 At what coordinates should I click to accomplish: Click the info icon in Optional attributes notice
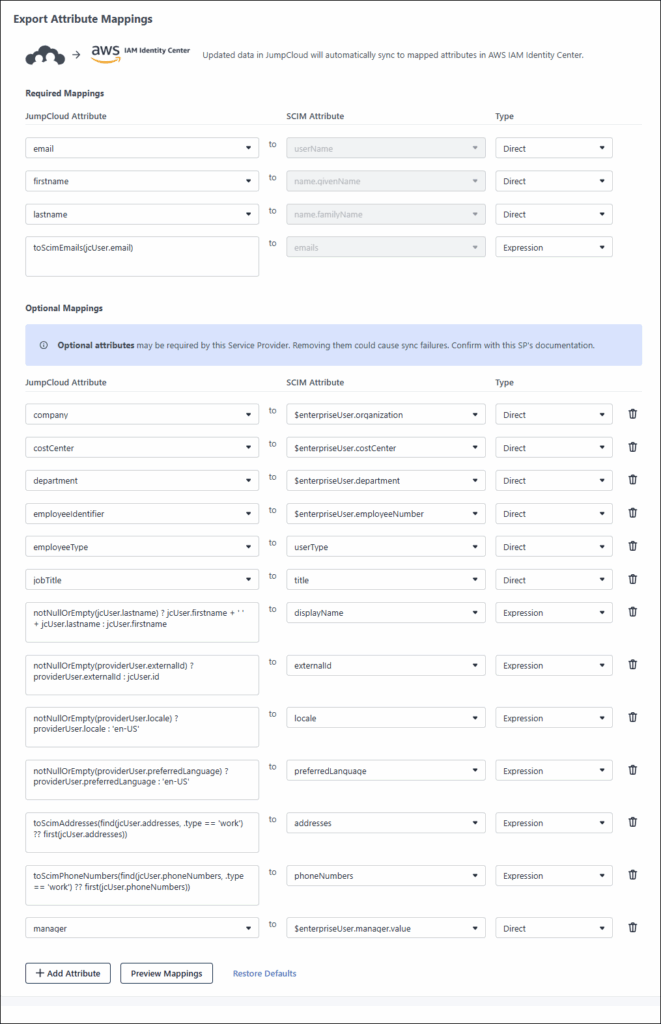pos(44,345)
